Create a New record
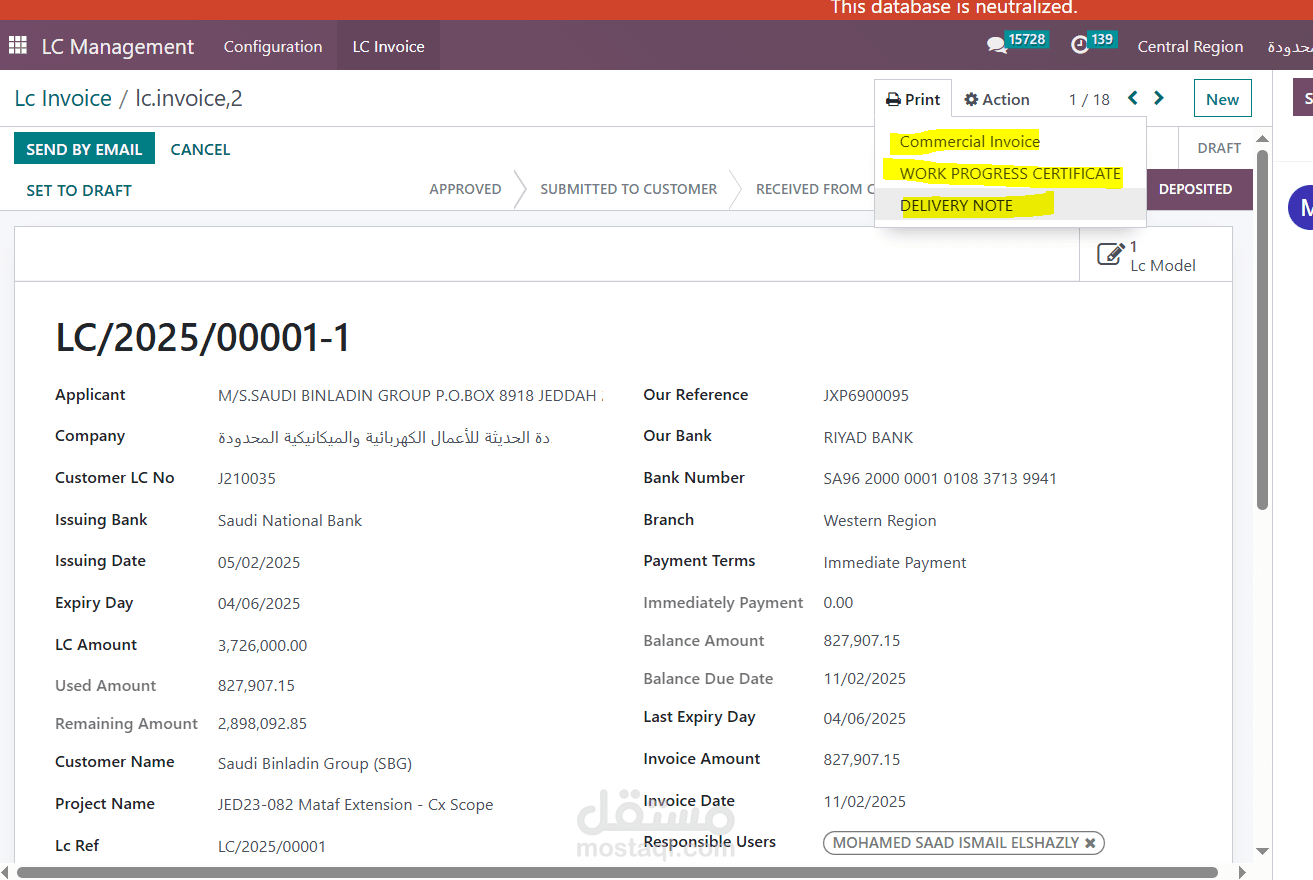The height and width of the screenshot is (880, 1313). pyautogui.click(x=1222, y=99)
